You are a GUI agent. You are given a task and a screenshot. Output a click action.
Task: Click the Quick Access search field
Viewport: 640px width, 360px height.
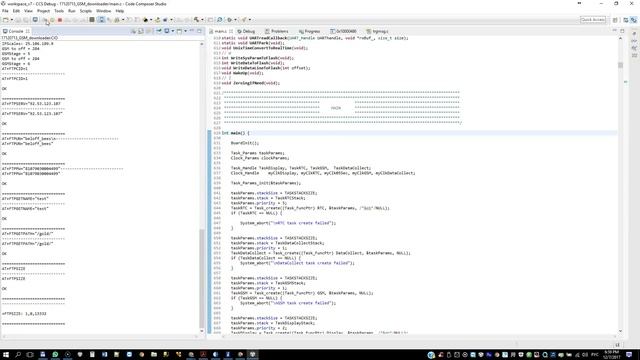click(x=593, y=20)
